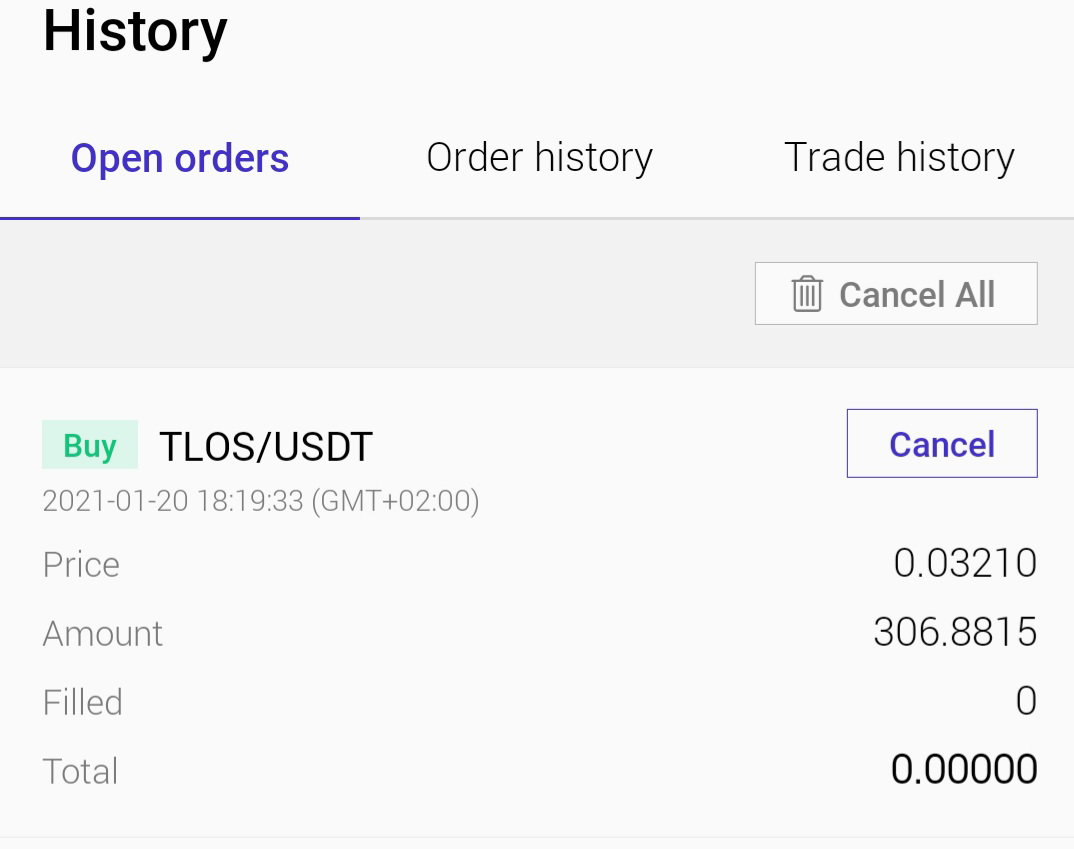Tap the green Buy label badge

[x=90, y=445]
